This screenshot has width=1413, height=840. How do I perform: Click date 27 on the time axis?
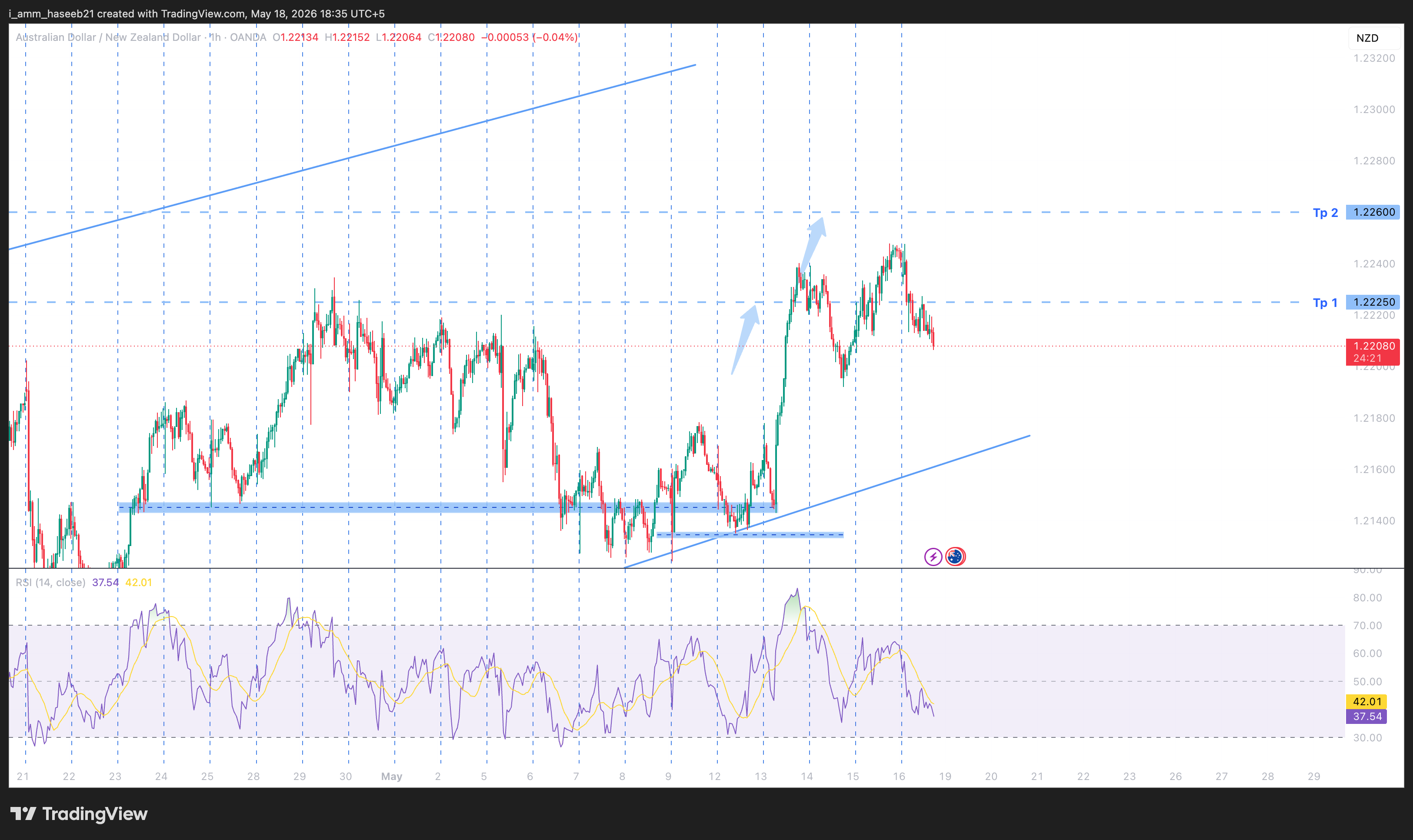(1222, 777)
